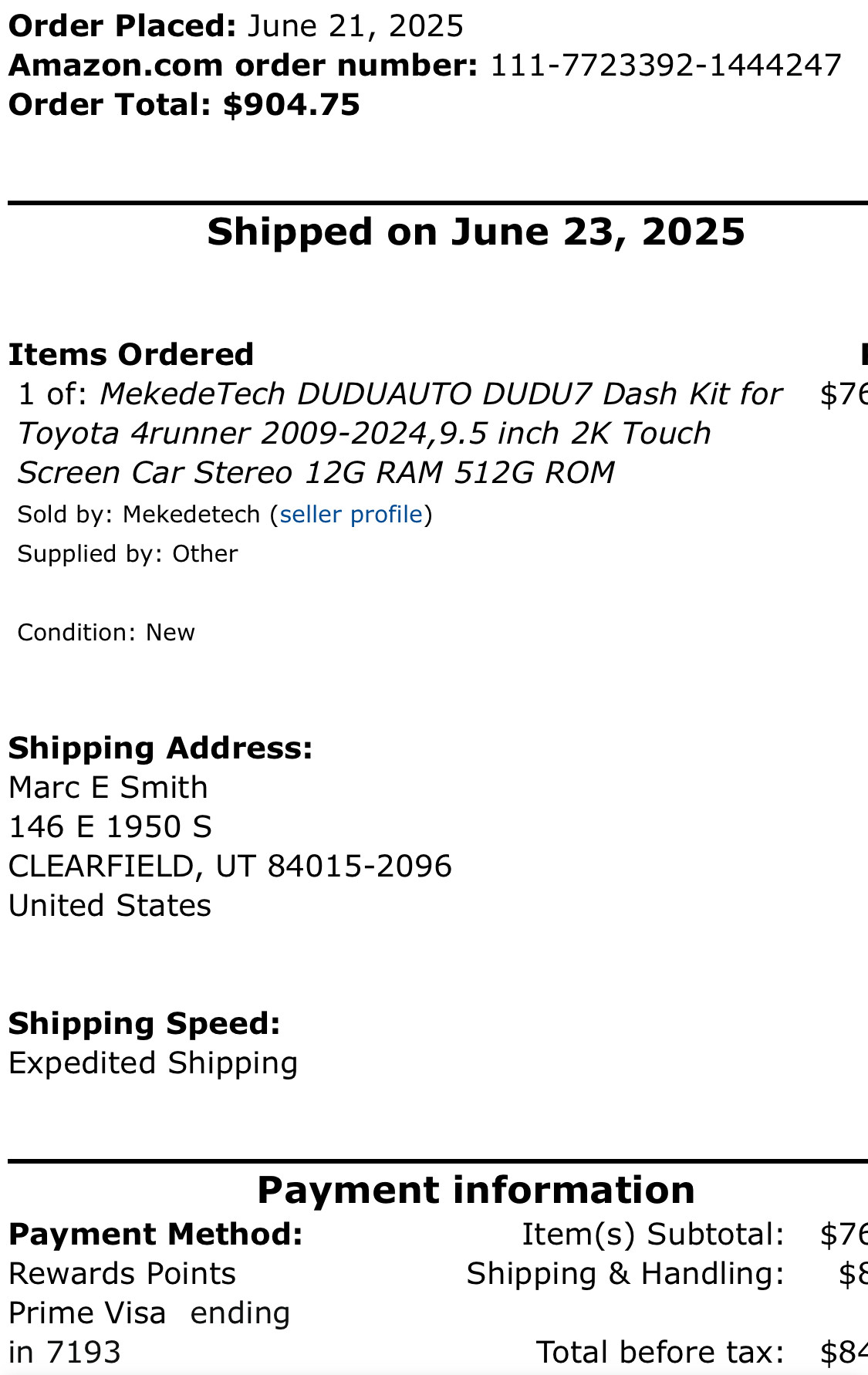Click the Sold by: Mekedetech text

point(139,515)
